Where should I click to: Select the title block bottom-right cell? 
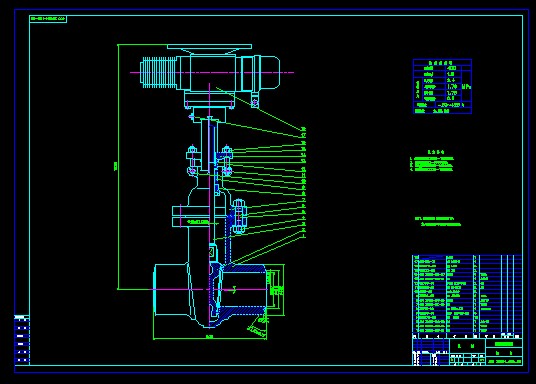point(504,361)
